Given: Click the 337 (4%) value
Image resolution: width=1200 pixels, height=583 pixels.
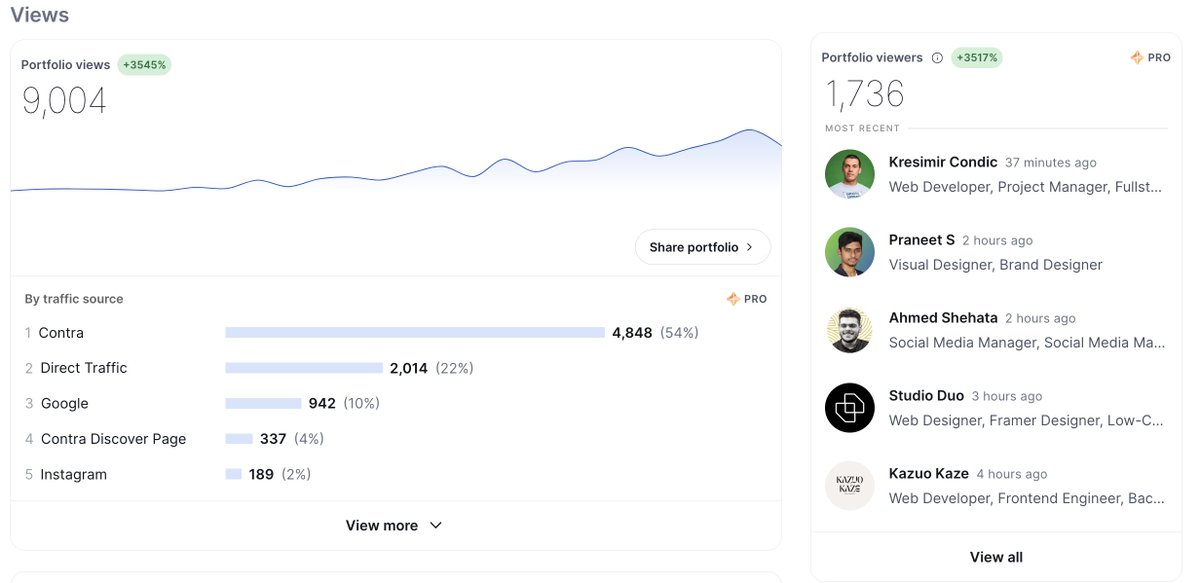Looking at the screenshot, I should click(x=292, y=439).
